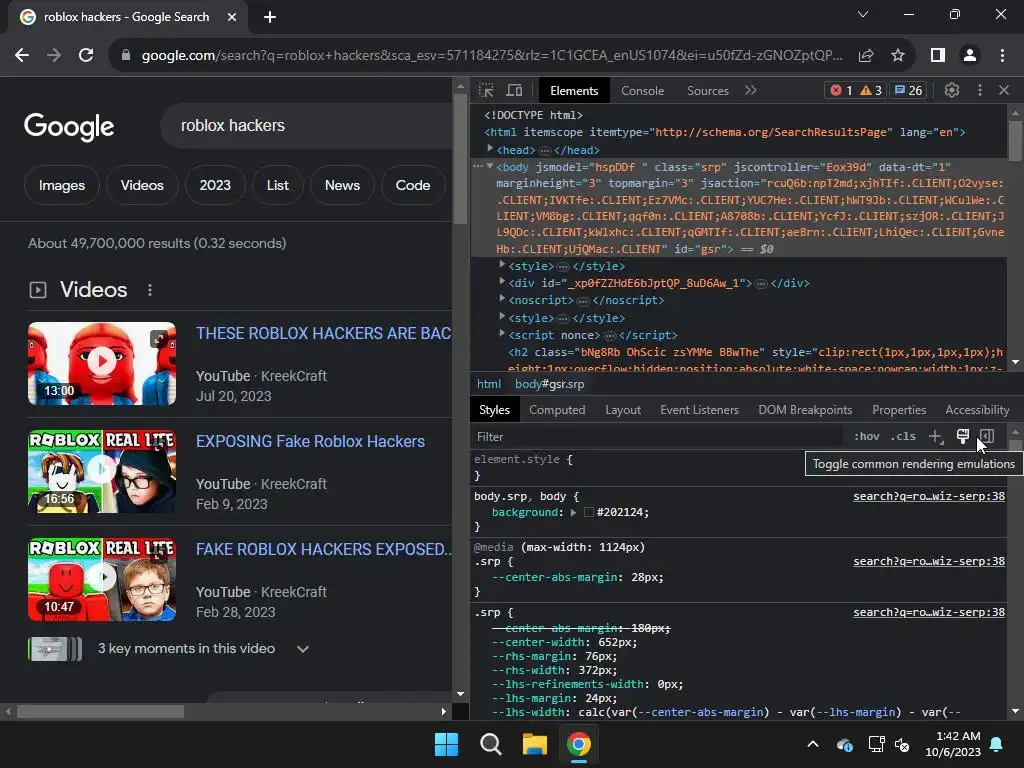This screenshot has width=1024, height=768.
Task: Open first search?q=ro…wiz-serp:38 source link
Action: [929, 496]
